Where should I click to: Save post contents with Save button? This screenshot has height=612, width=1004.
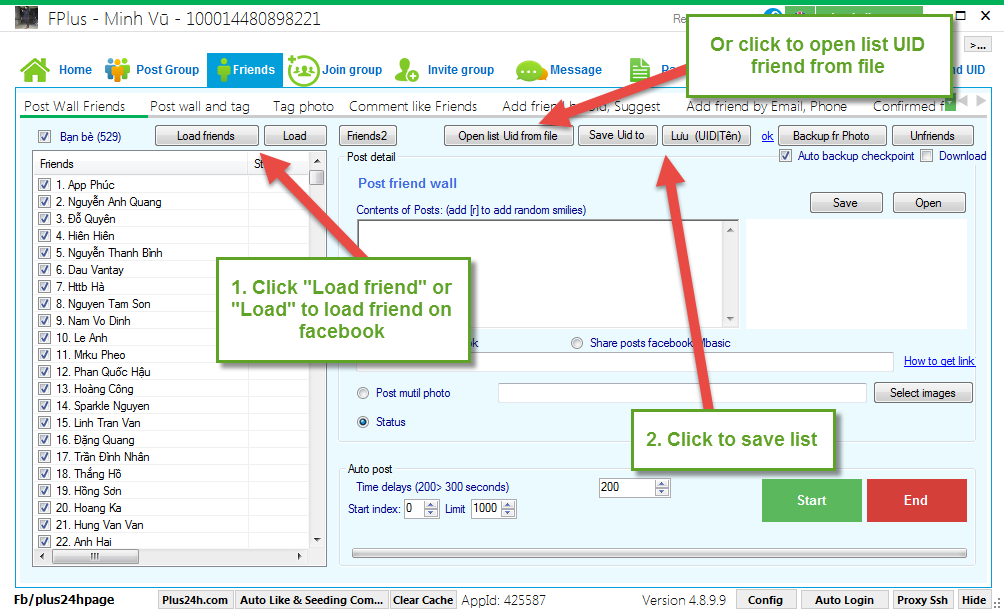(846, 203)
